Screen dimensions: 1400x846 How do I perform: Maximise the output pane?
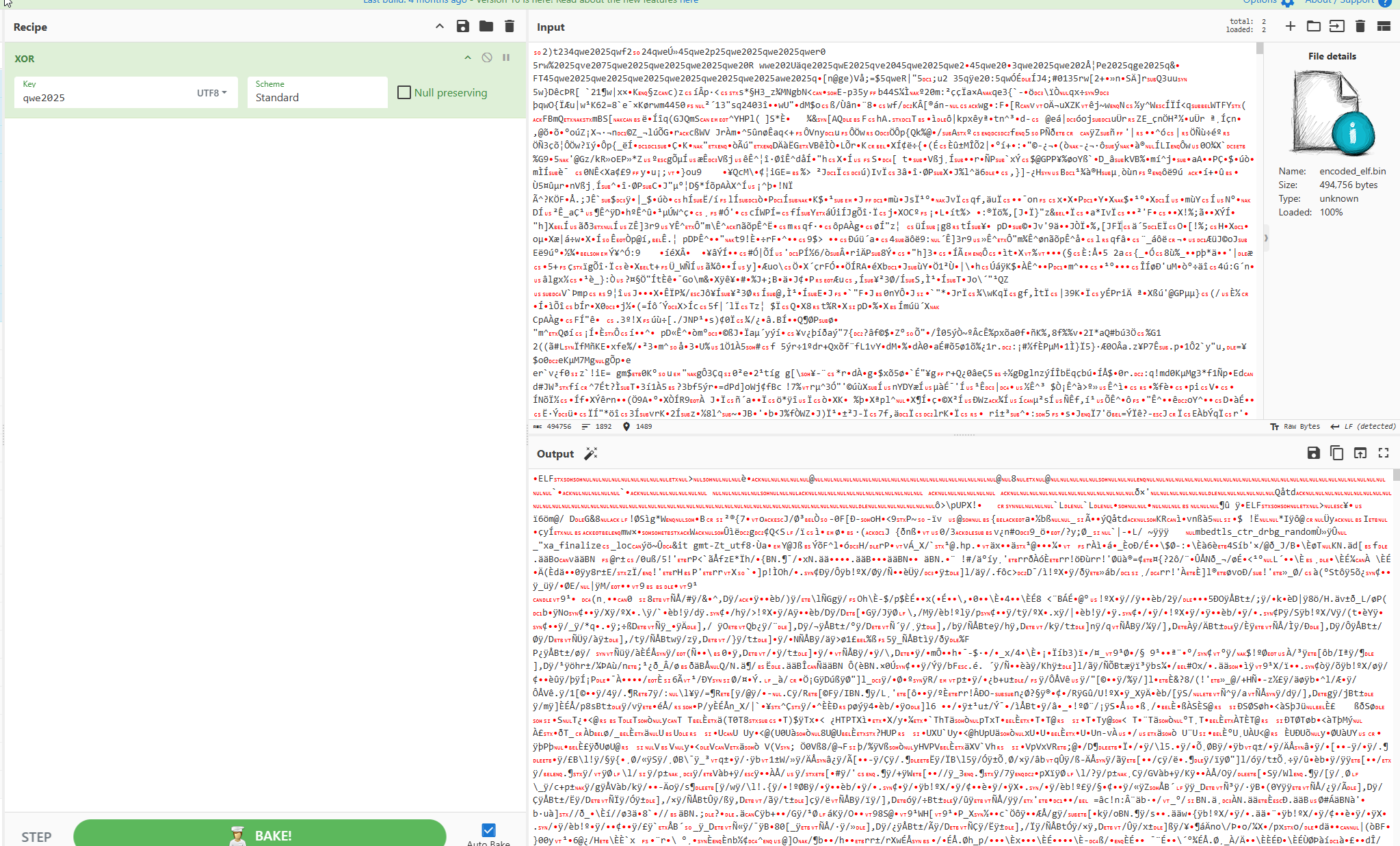[x=1384, y=453]
